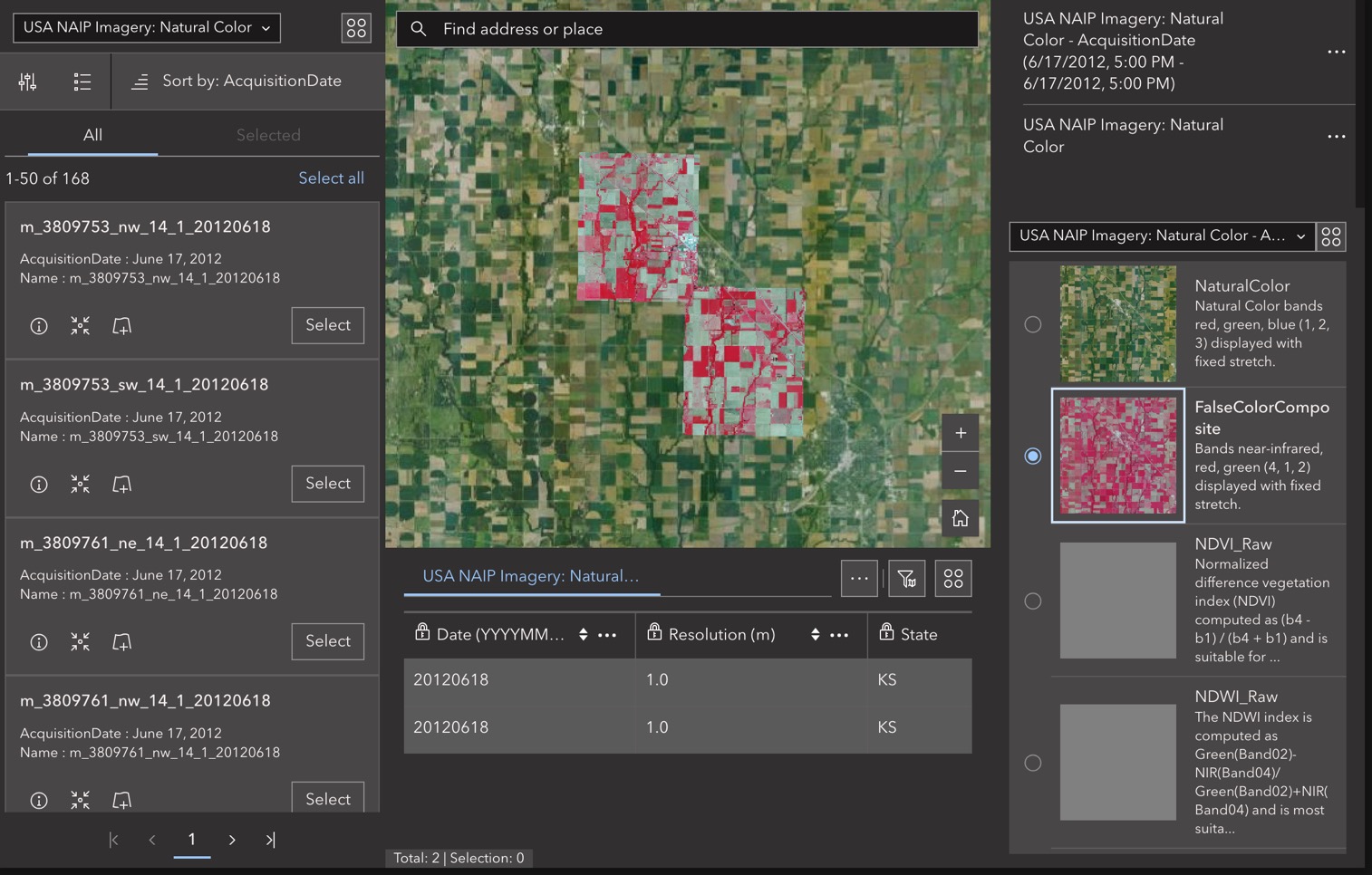This screenshot has height=875, width=1372.
Task: Open options menu for USA NAIP Imagery layer
Action: [1337, 137]
